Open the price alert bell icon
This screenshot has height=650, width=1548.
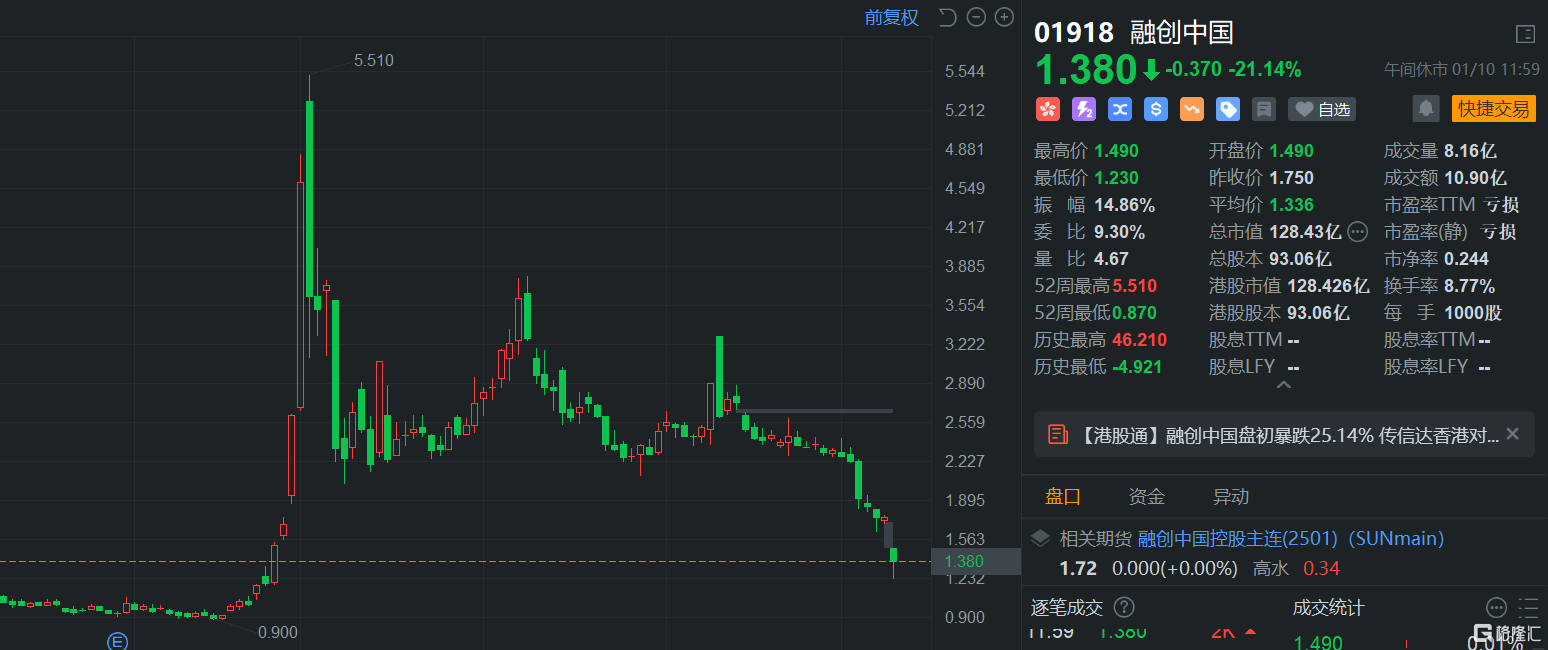1426,109
